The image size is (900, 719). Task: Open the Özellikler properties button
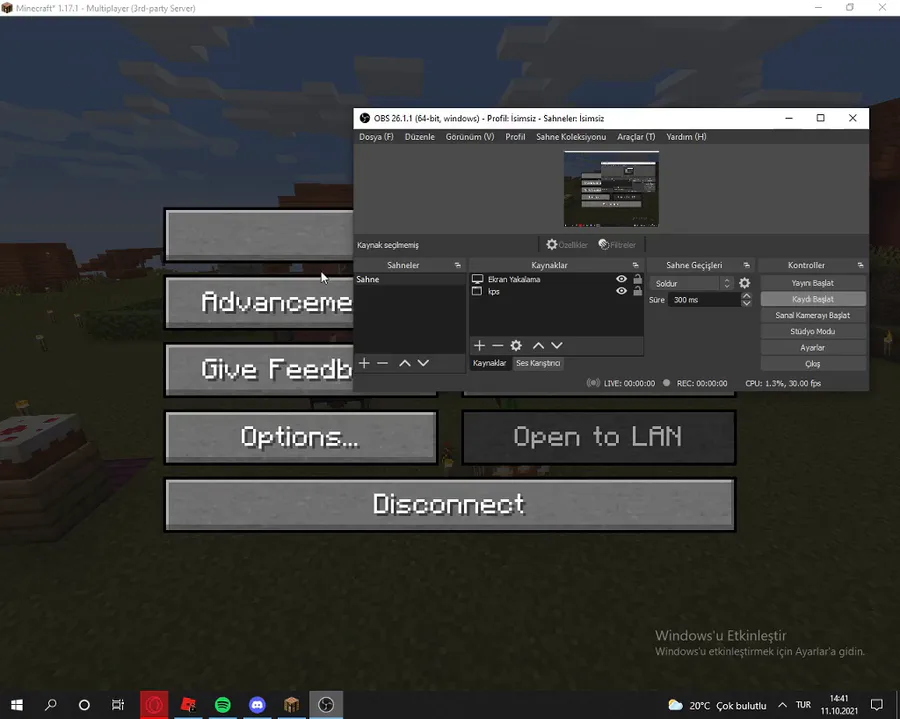567,245
